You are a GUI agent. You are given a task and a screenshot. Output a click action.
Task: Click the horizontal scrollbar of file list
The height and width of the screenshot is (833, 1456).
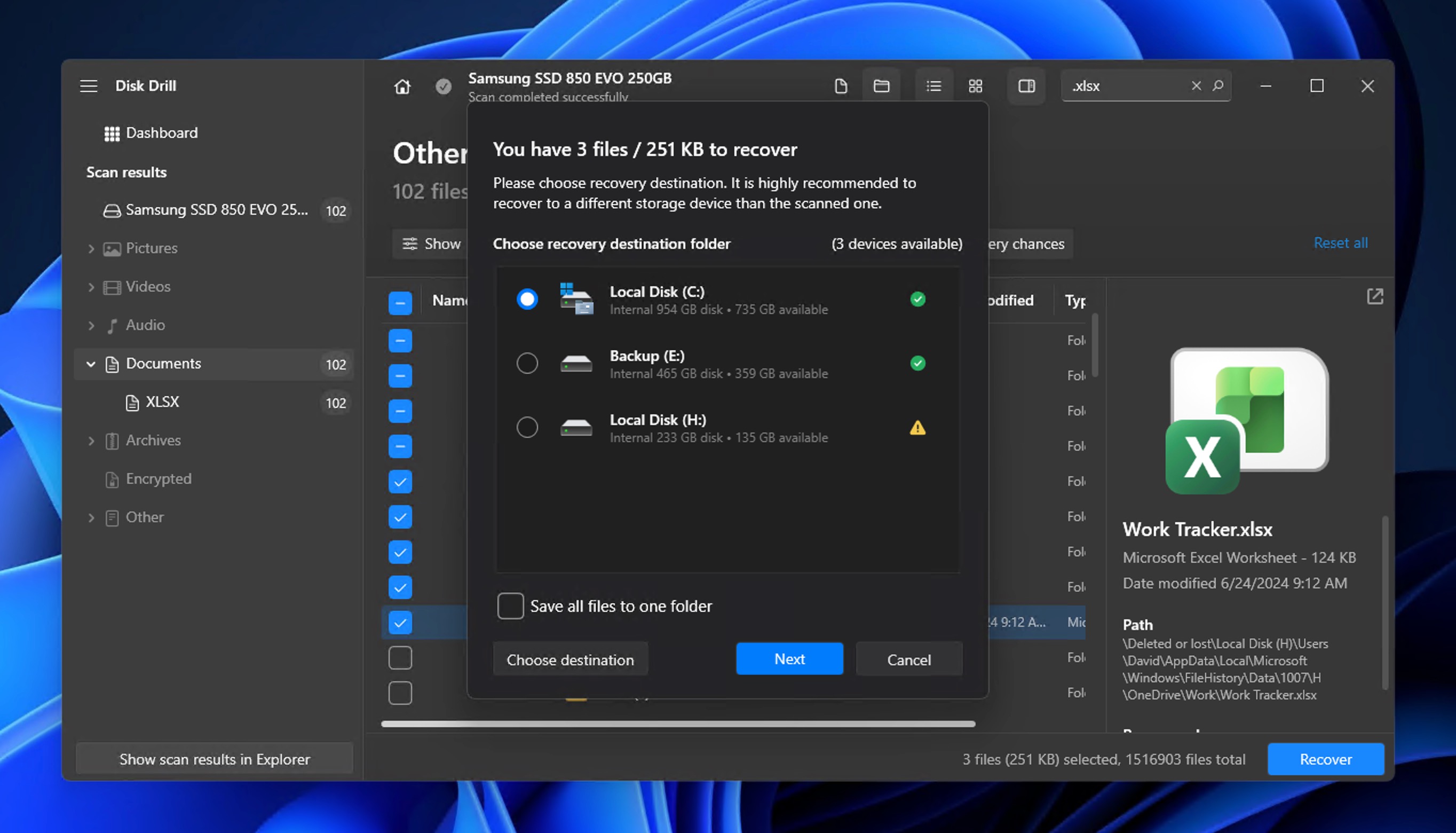[678, 724]
